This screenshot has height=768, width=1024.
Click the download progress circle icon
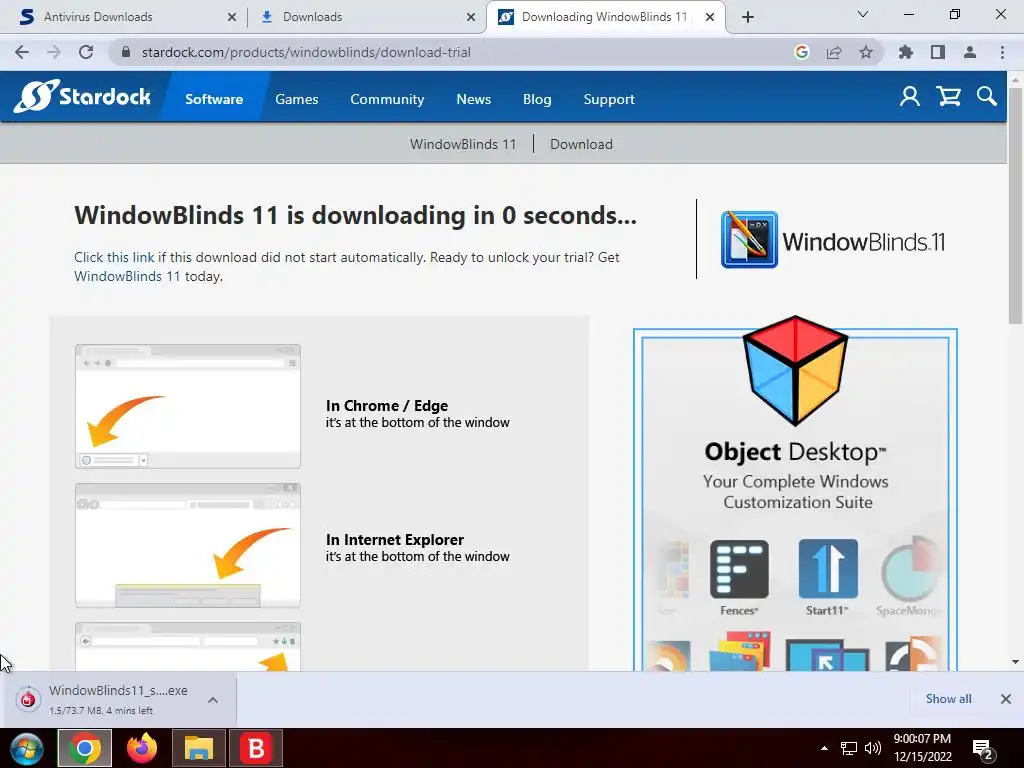click(28, 699)
